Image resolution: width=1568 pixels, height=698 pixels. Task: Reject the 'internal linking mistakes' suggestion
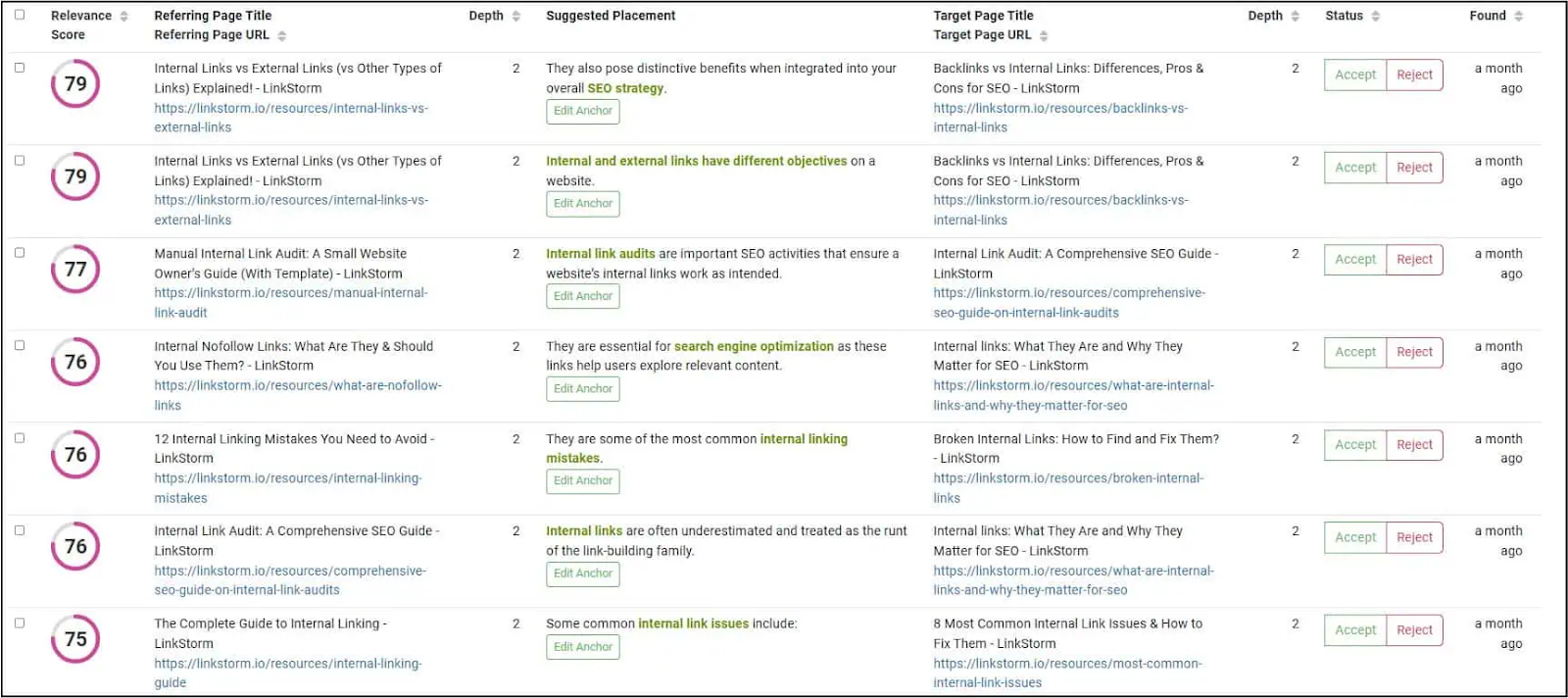coord(1414,445)
